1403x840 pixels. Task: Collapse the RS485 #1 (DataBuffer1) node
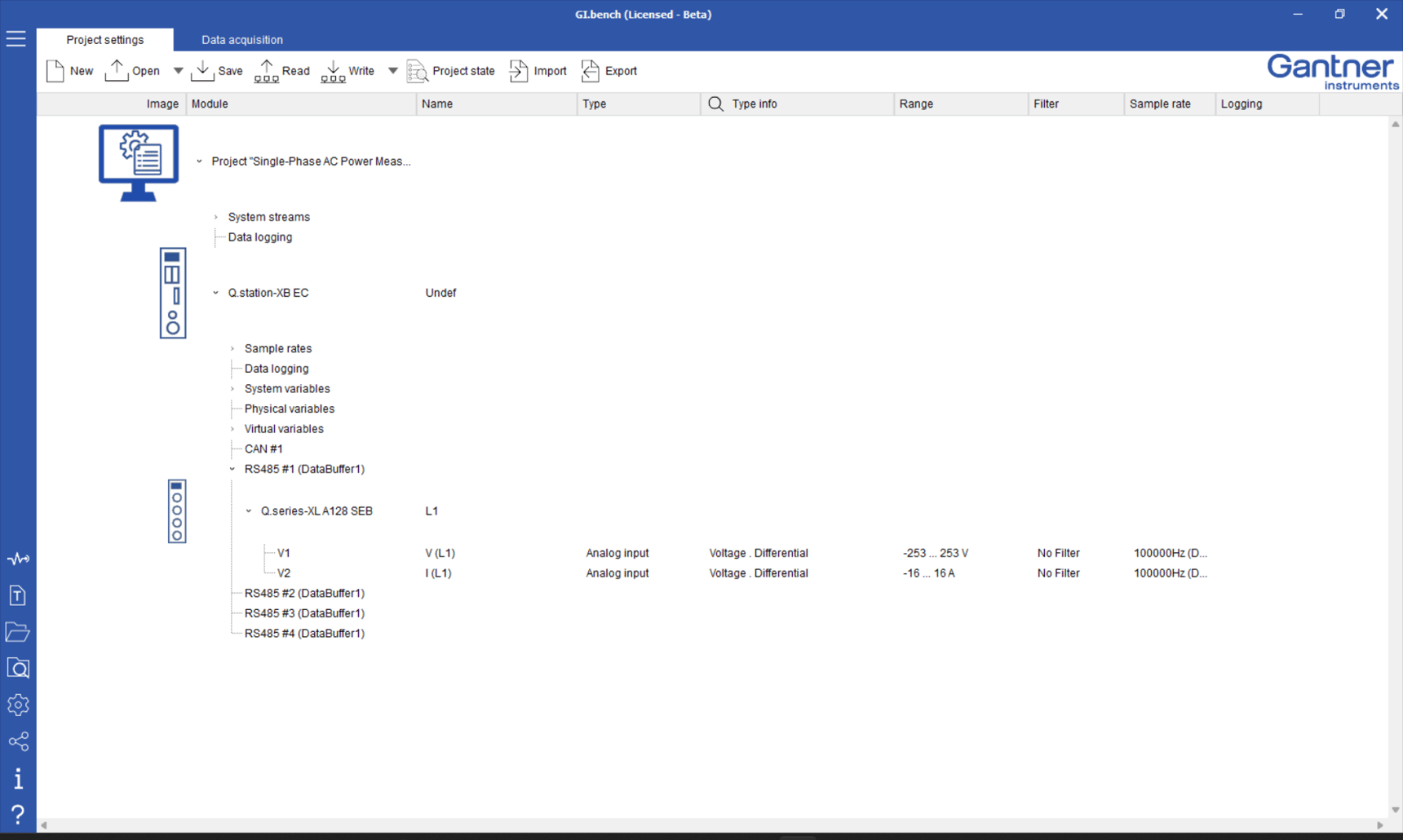point(232,469)
